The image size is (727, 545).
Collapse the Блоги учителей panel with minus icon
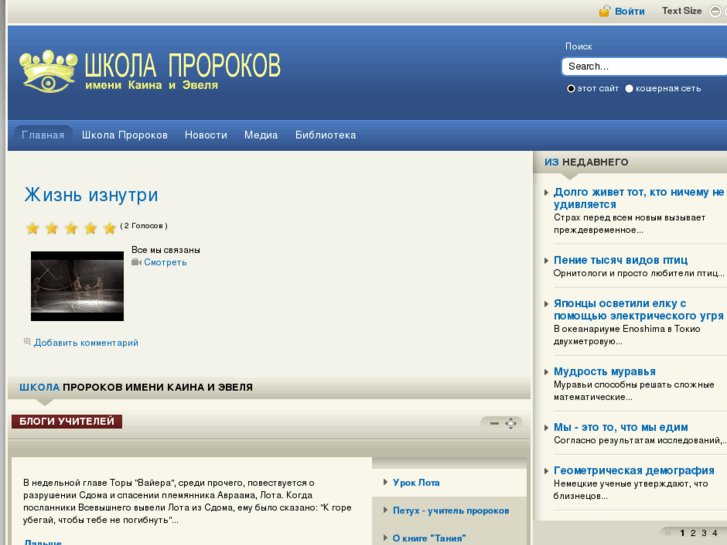pos(494,423)
